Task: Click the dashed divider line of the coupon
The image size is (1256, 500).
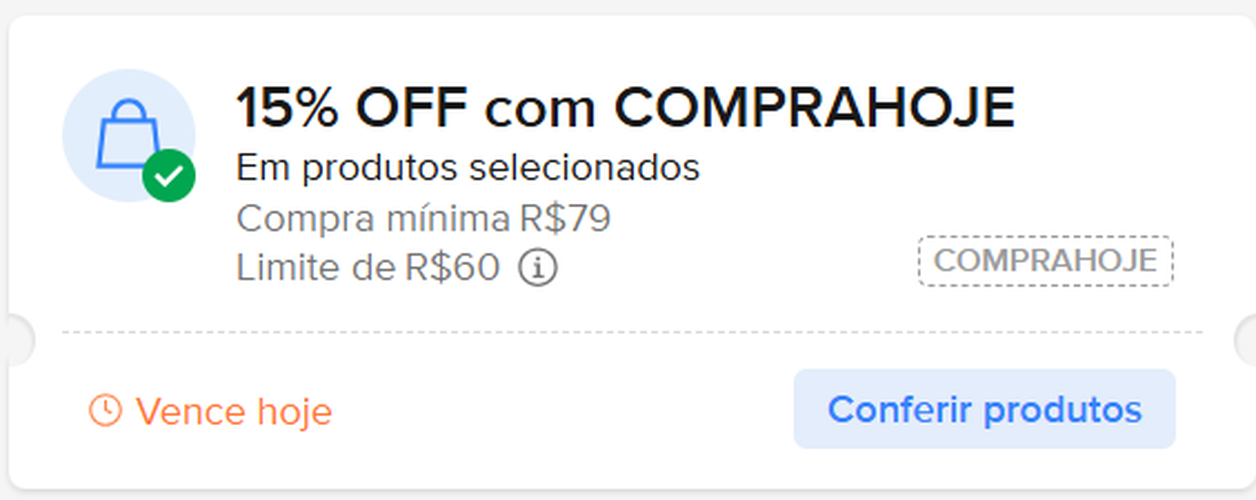Action: [630, 332]
